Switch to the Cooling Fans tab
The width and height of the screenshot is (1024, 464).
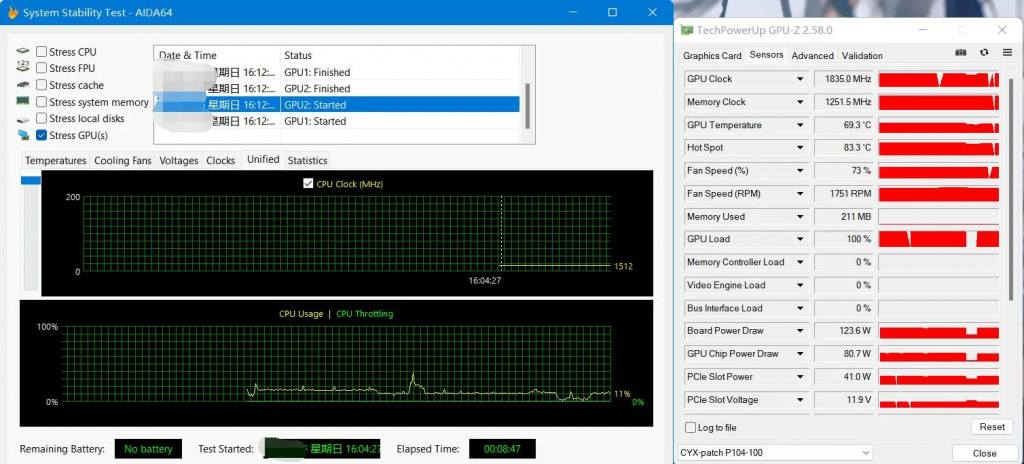tap(123, 160)
